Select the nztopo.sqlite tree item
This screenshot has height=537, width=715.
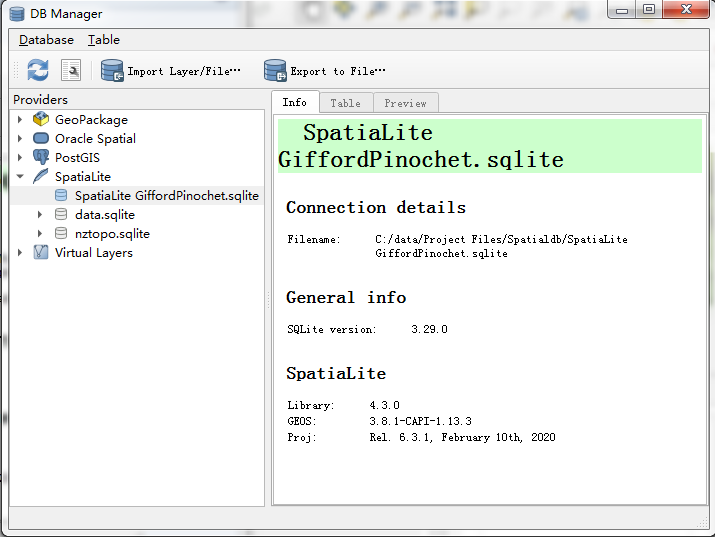pyautogui.click(x=112, y=234)
